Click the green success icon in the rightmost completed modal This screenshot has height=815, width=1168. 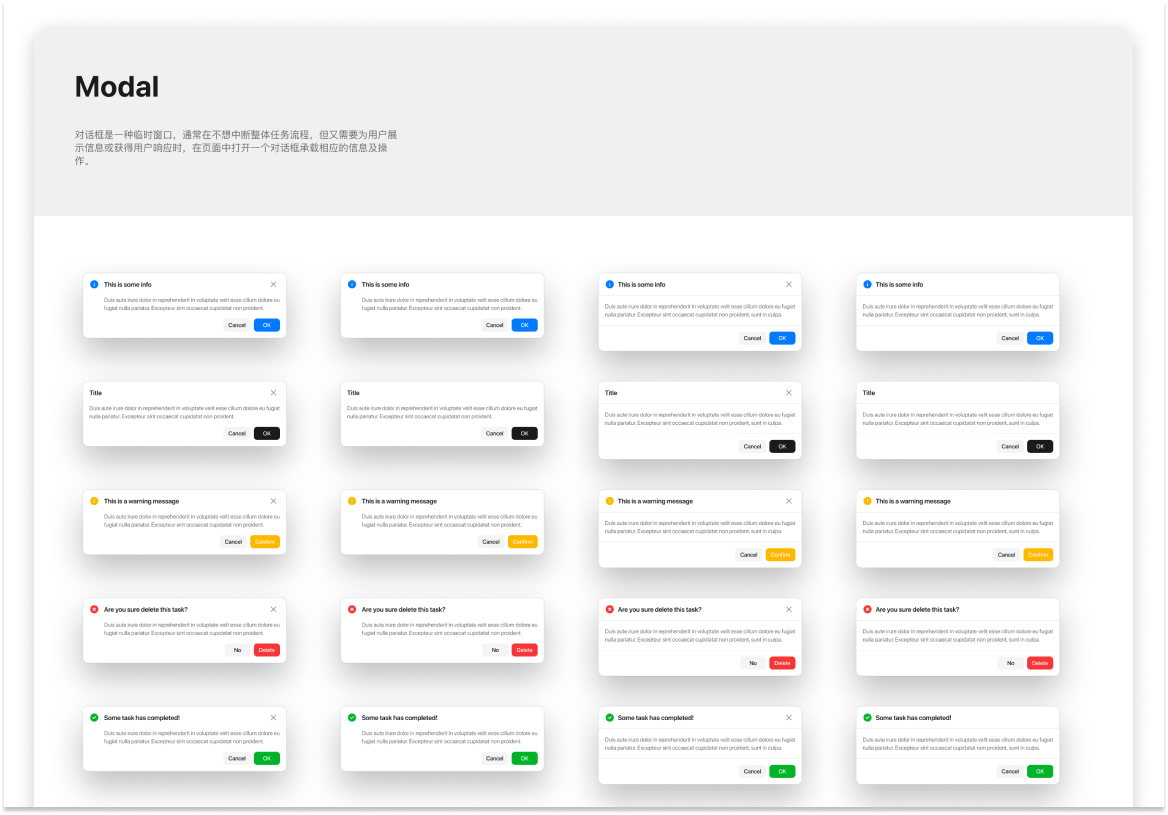(x=866, y=718)
